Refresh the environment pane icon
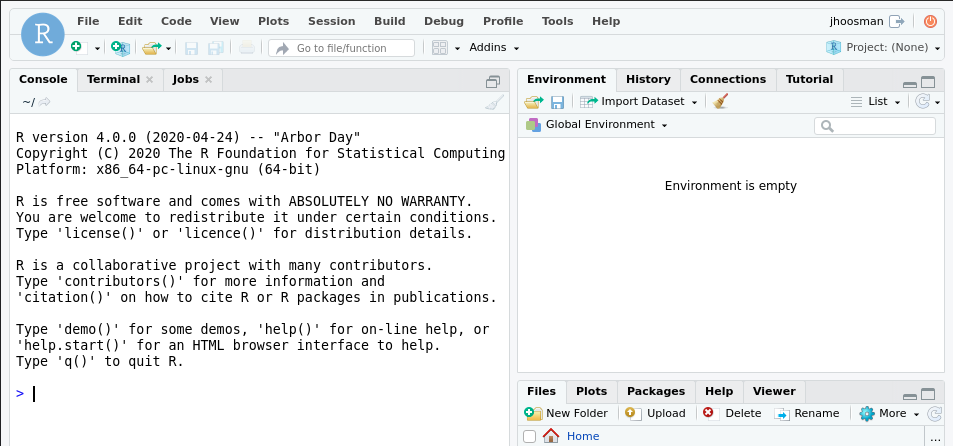This screenshot has height=446, width=953. tap(923, 101)
